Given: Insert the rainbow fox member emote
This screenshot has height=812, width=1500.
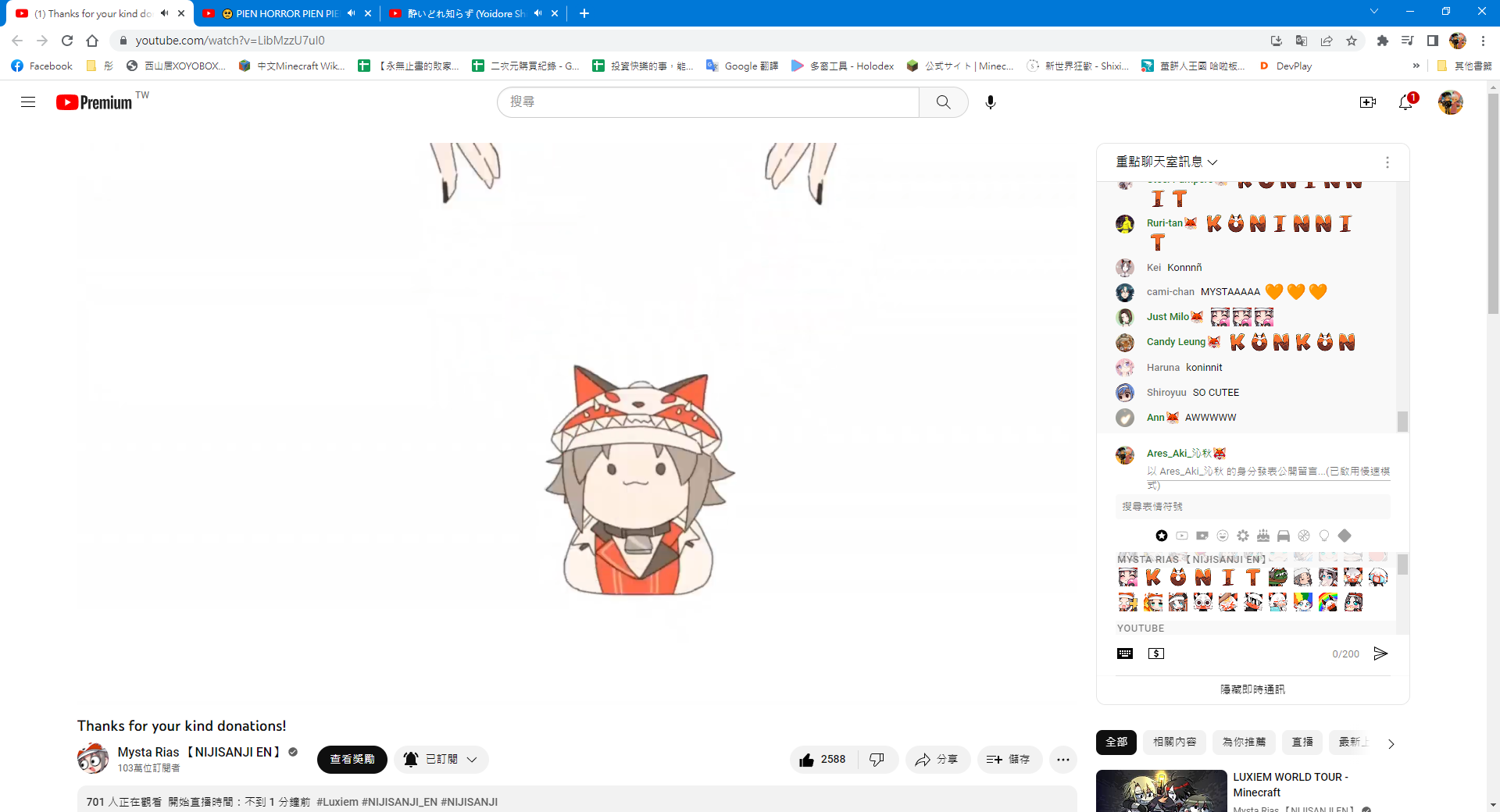Looking at the screenshot, I should [1328, 602].
